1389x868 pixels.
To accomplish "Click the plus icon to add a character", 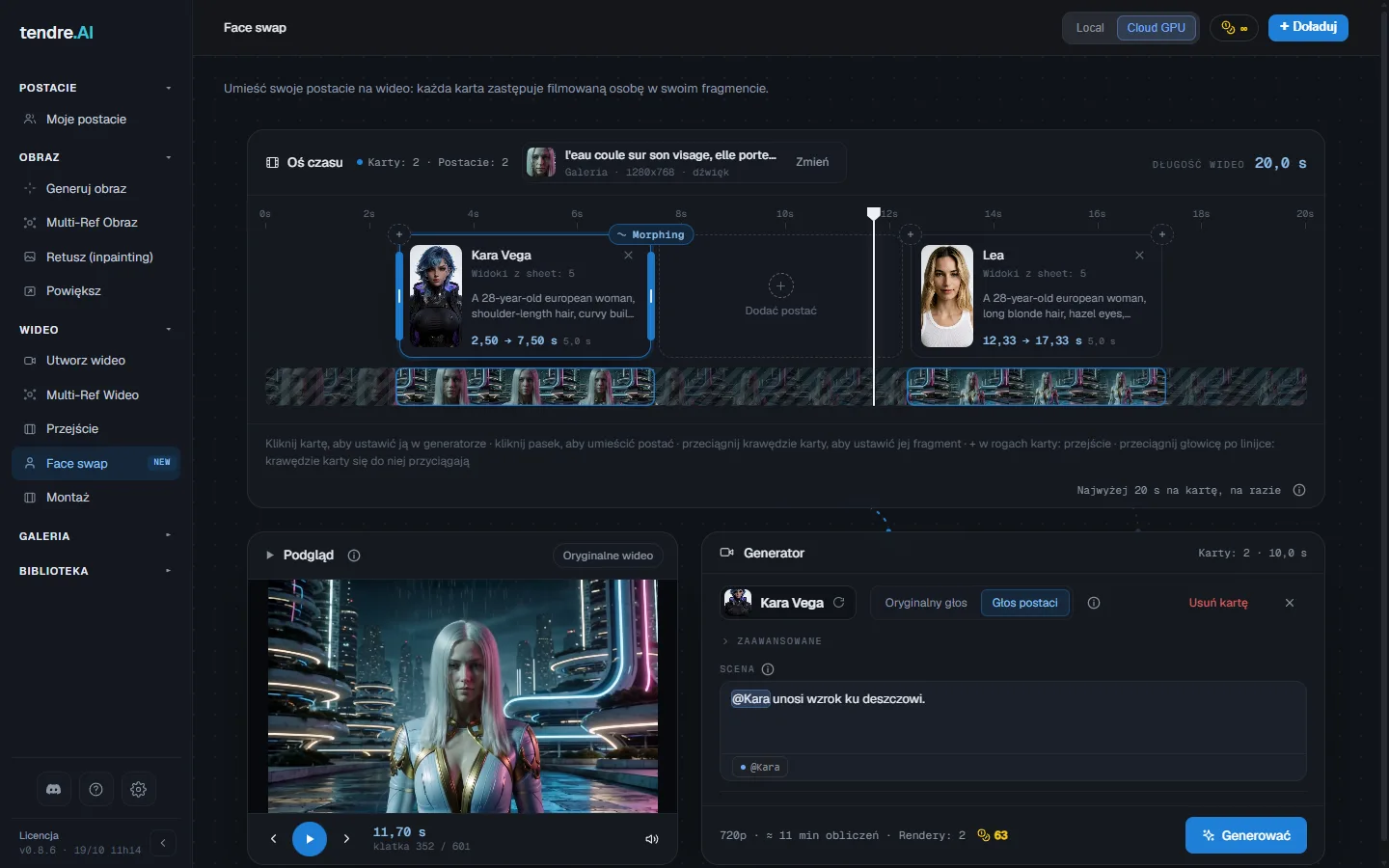I will tap(781, 285).
